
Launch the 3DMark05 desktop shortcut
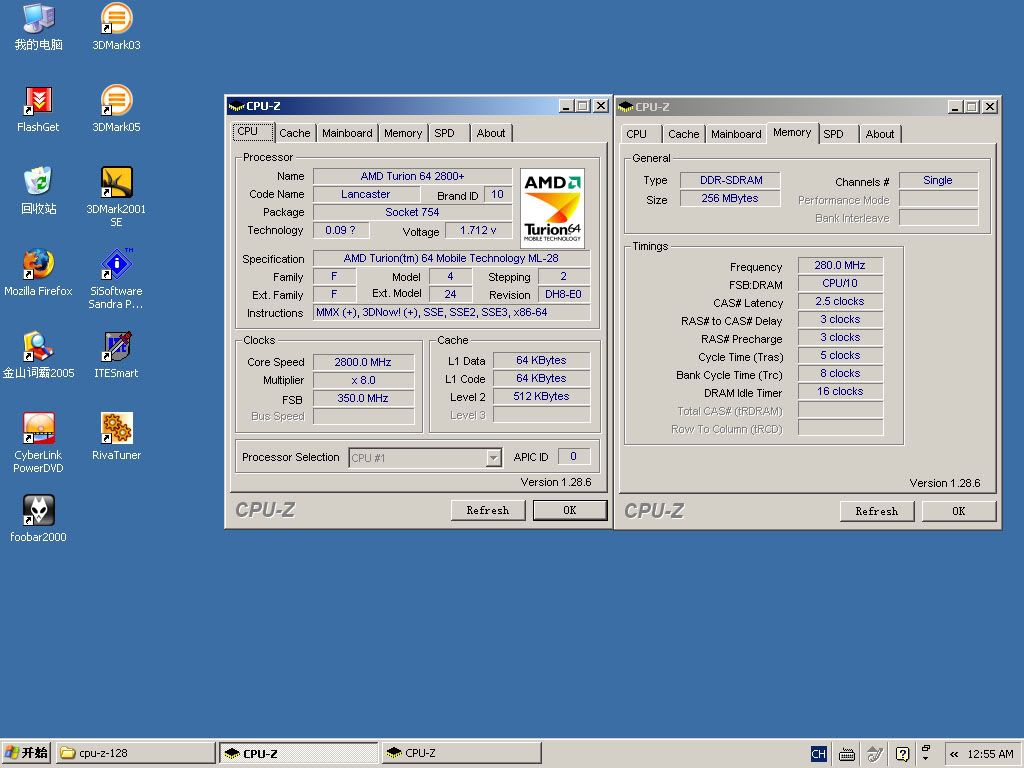click(x=116, y=109)
